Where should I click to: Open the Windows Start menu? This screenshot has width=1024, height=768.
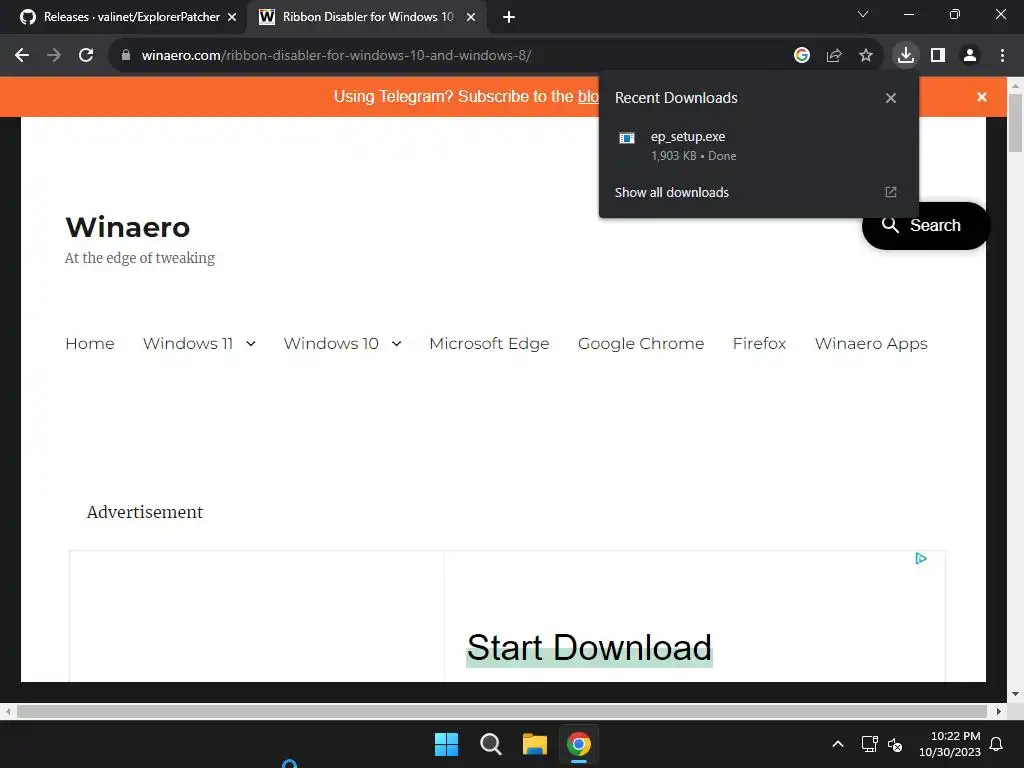pos(447,744)
